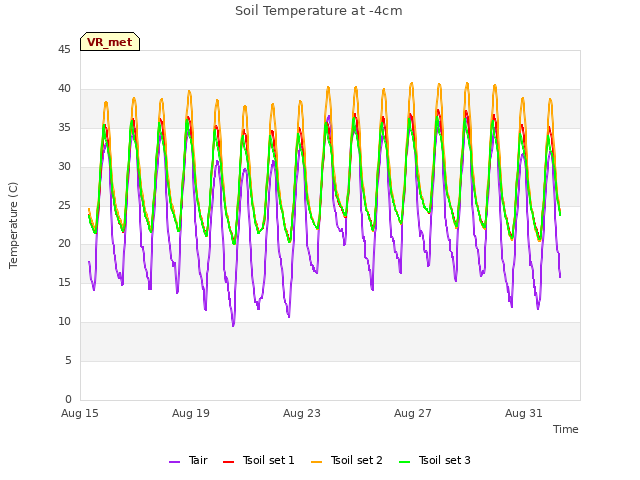The image size is (640, 480).
Task: Click the Aug 27 x-axis tick label
Action: coord(413,413)
